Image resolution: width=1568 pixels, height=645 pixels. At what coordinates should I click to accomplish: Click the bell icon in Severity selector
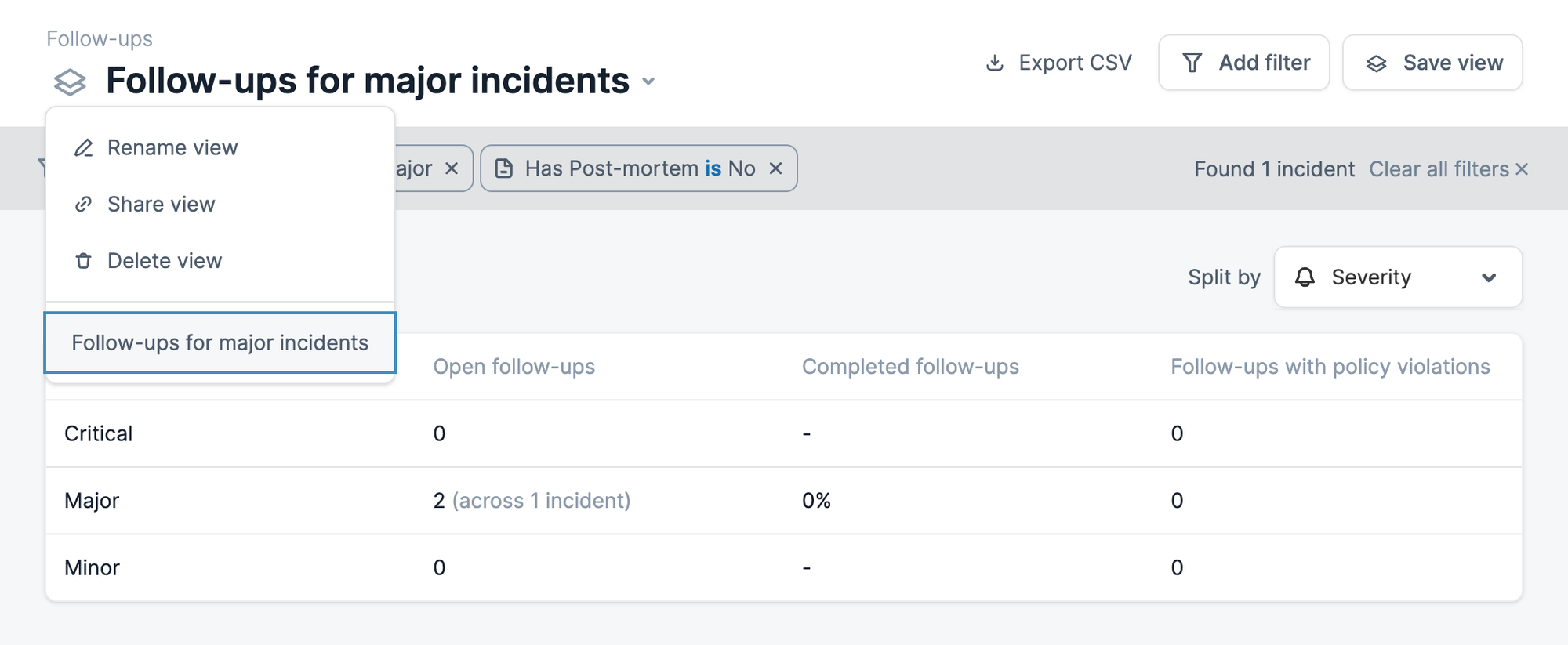pos(1305,277)
